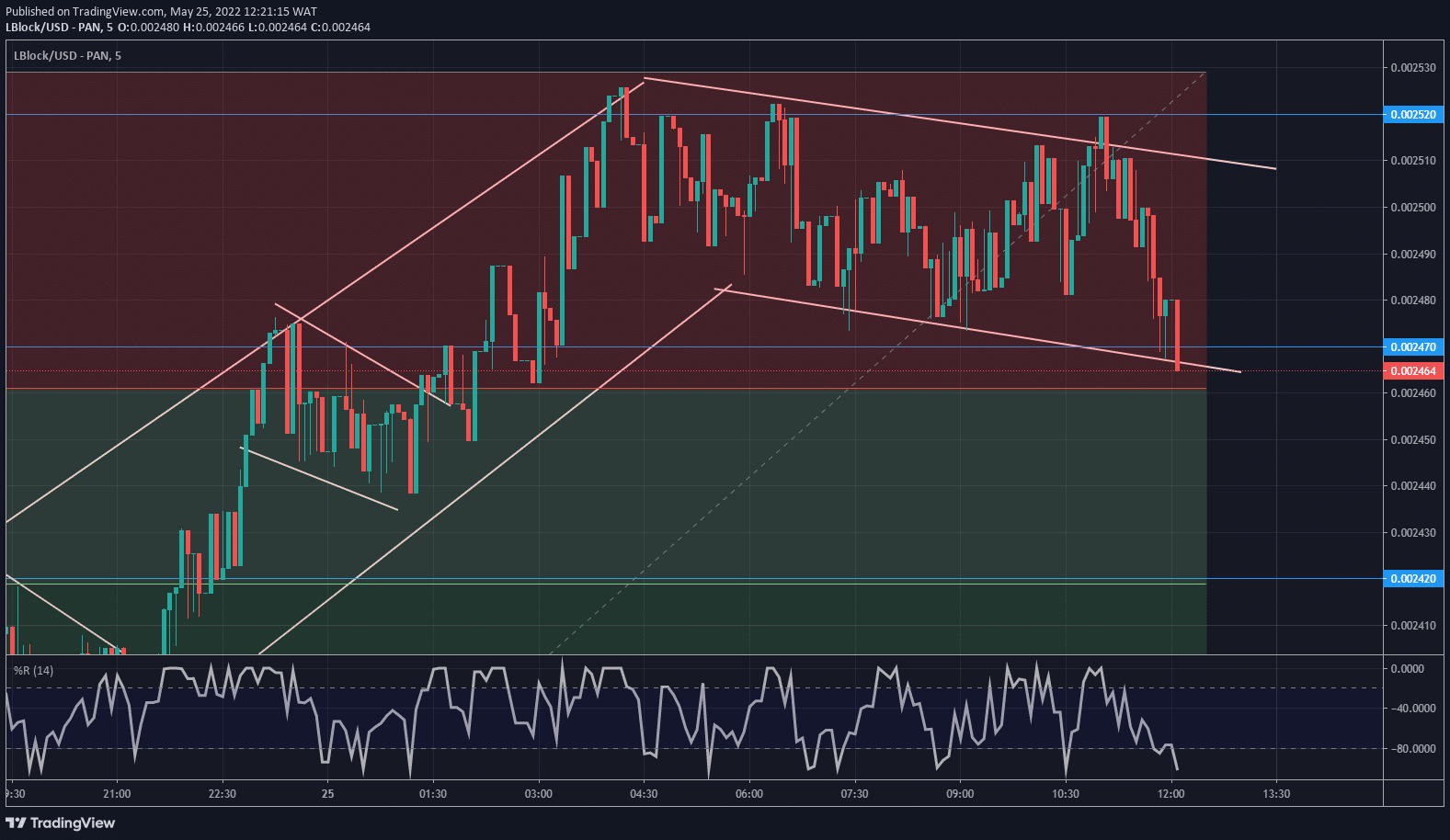Click the 0.002450 price axis value

[x=1413, y=440]
